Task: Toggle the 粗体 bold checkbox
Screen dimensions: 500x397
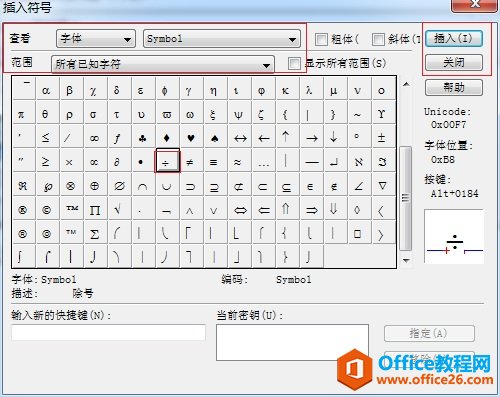Action: [x=321, y=39]
